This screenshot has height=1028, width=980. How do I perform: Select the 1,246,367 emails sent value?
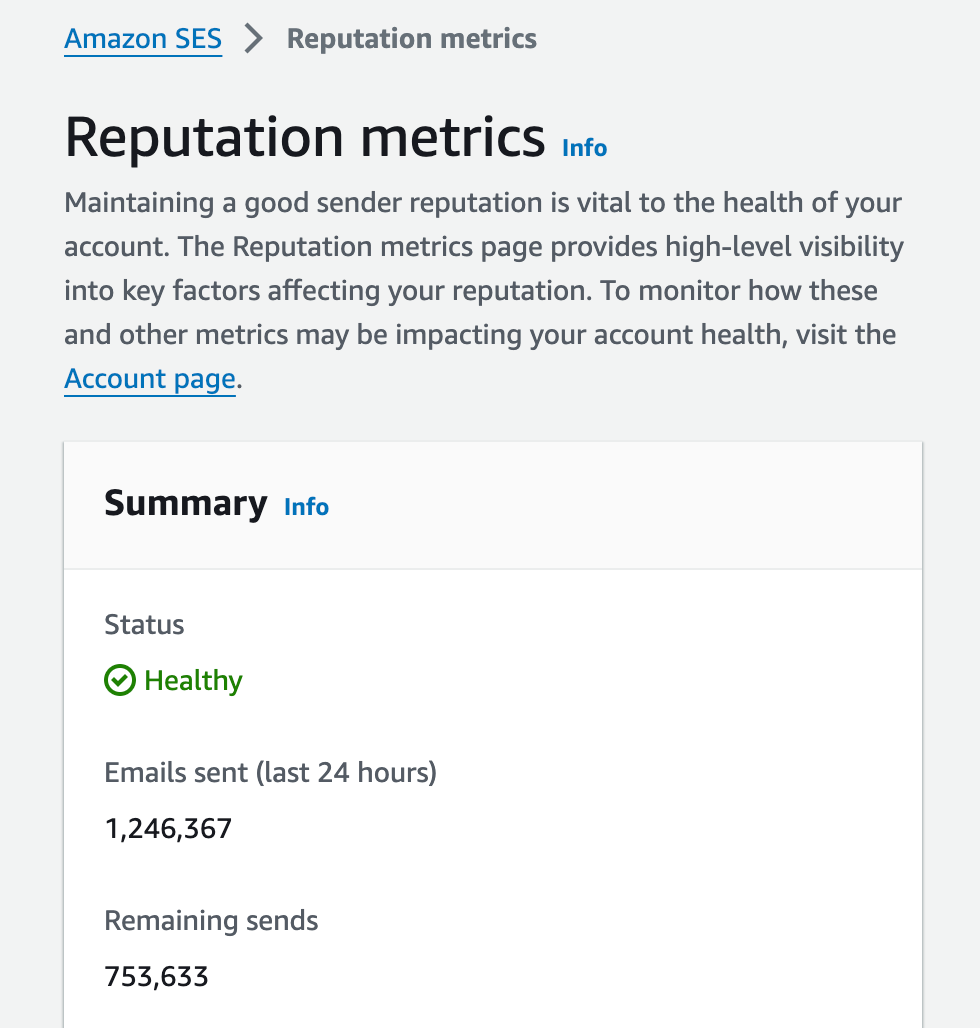pos(168,828)
